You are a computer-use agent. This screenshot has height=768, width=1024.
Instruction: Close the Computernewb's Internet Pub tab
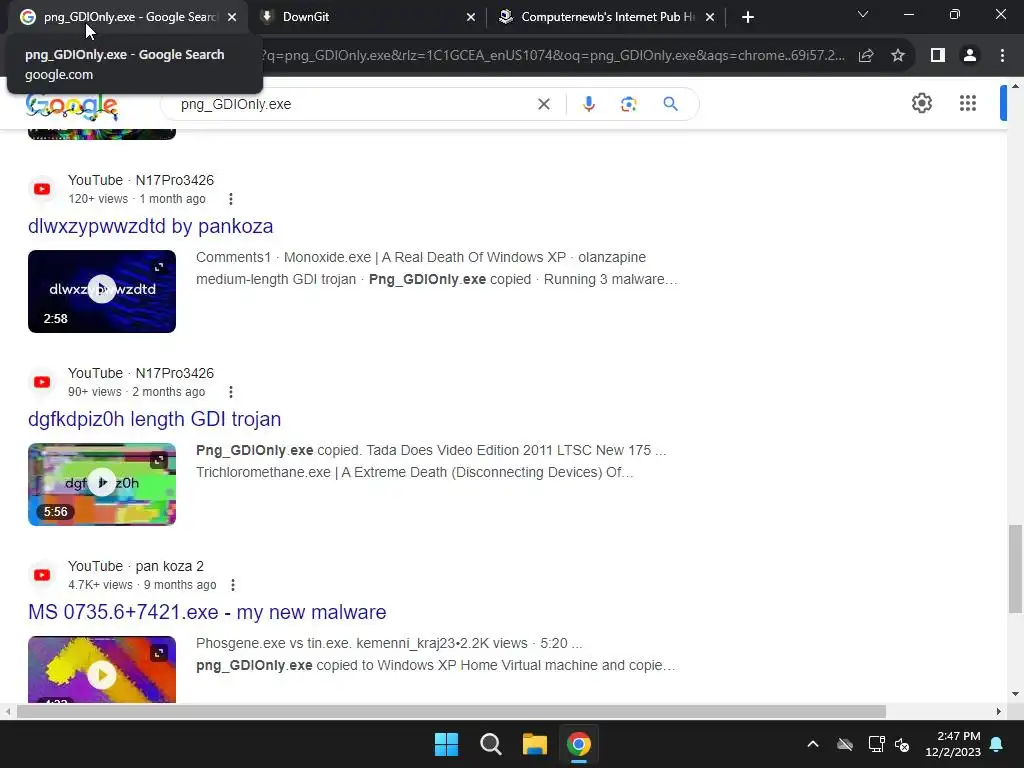(710, 18)
